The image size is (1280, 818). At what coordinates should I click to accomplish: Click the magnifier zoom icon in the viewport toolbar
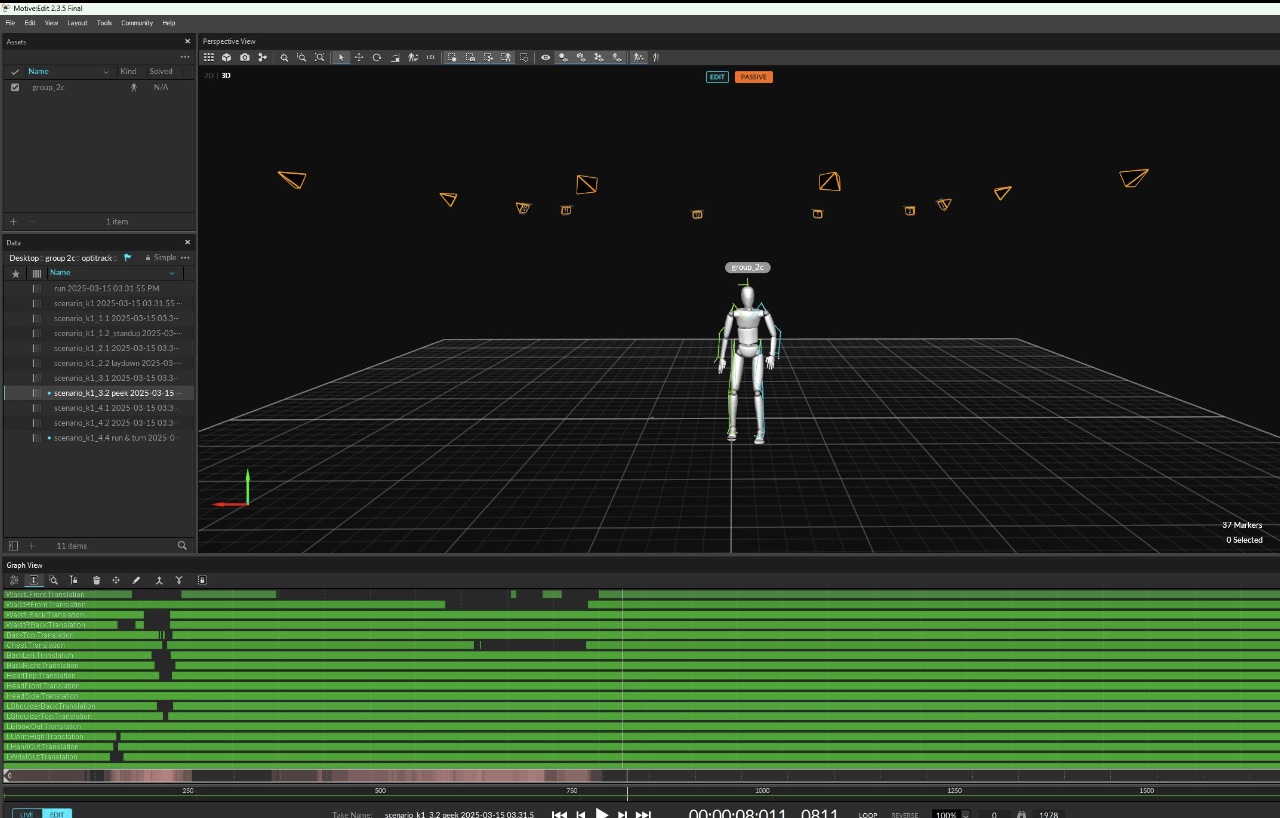[285, 57]
